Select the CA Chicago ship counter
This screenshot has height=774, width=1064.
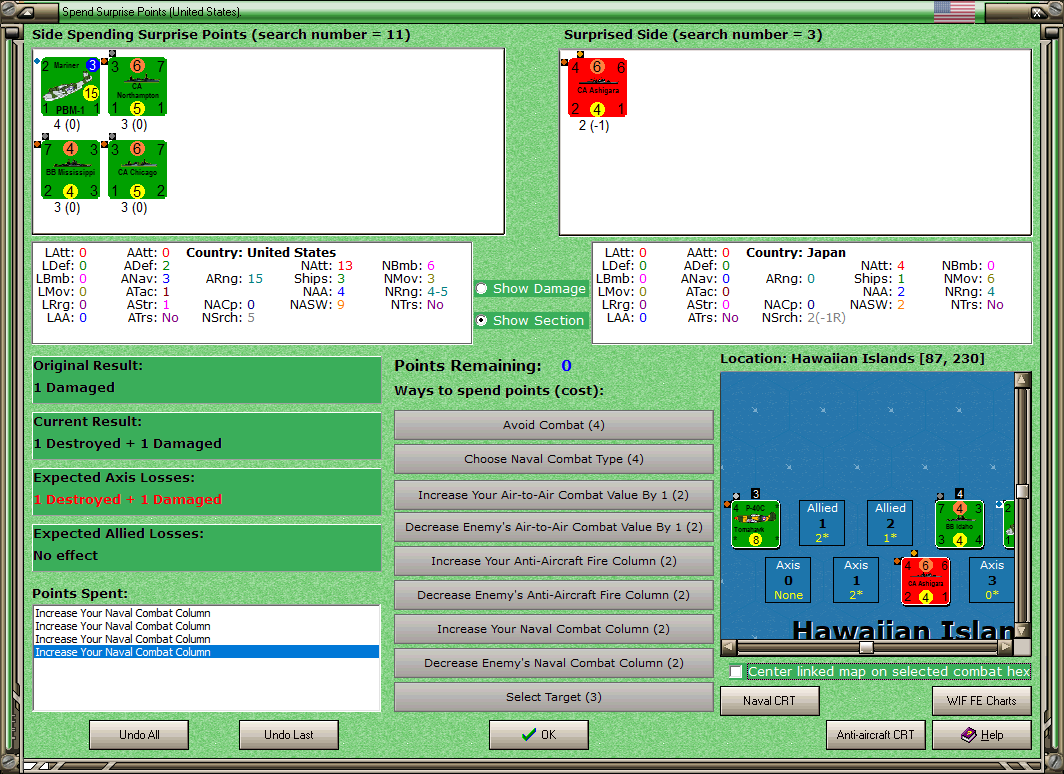(x=138, y=170)
